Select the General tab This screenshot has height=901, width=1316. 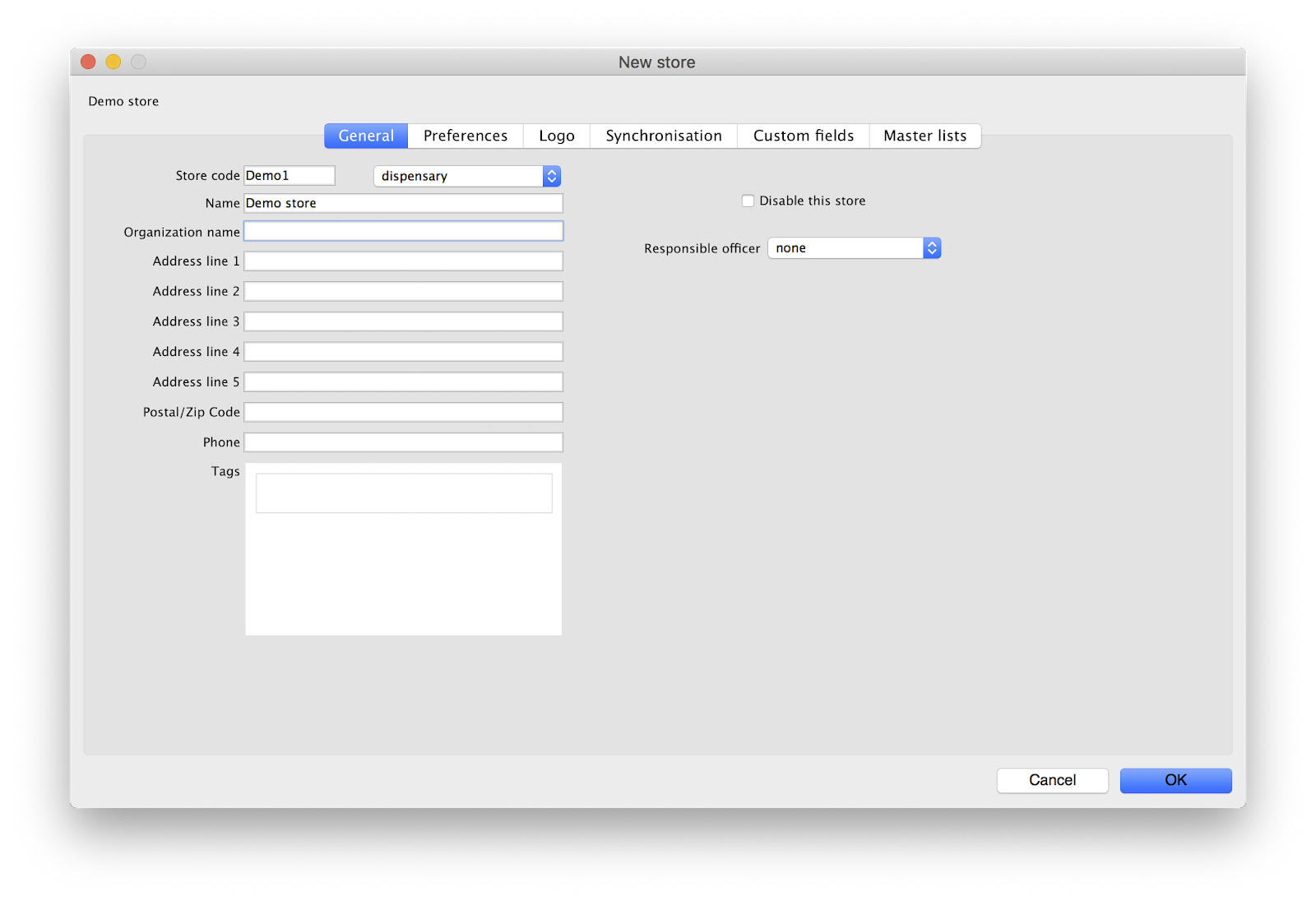(366, 136)
